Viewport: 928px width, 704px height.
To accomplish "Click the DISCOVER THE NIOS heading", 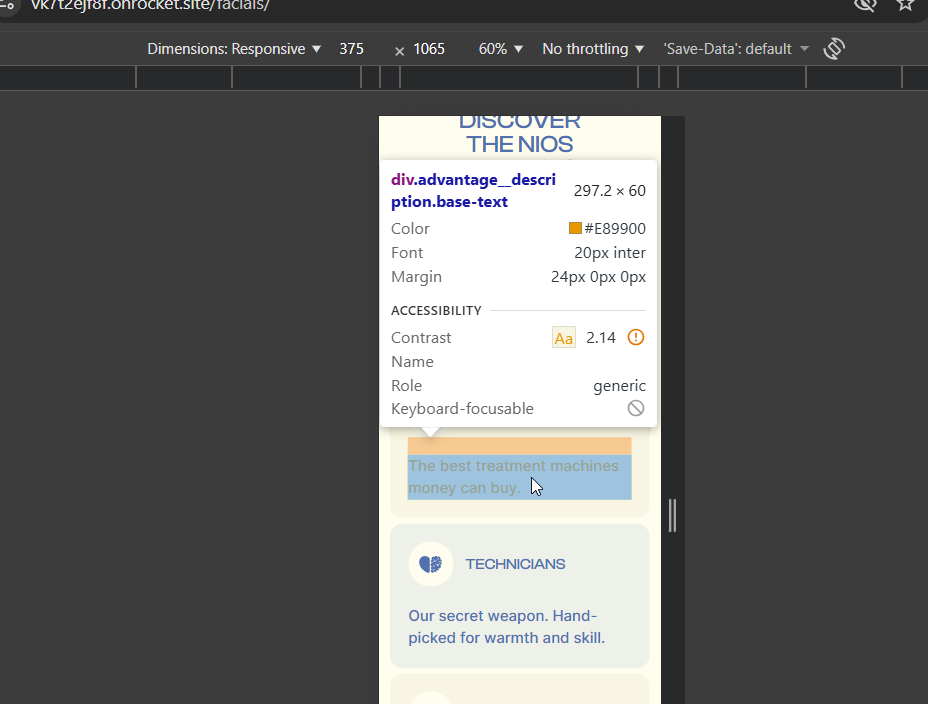I will pos(520,135).
